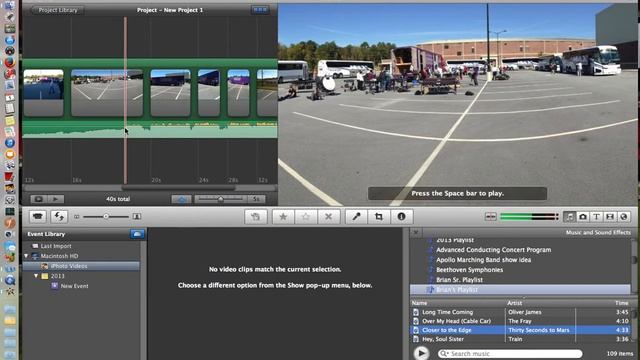The width and height of the screenshot is (640, 360).
Task: Select the song Hey, Soul Sister
Action: [443, 339]
